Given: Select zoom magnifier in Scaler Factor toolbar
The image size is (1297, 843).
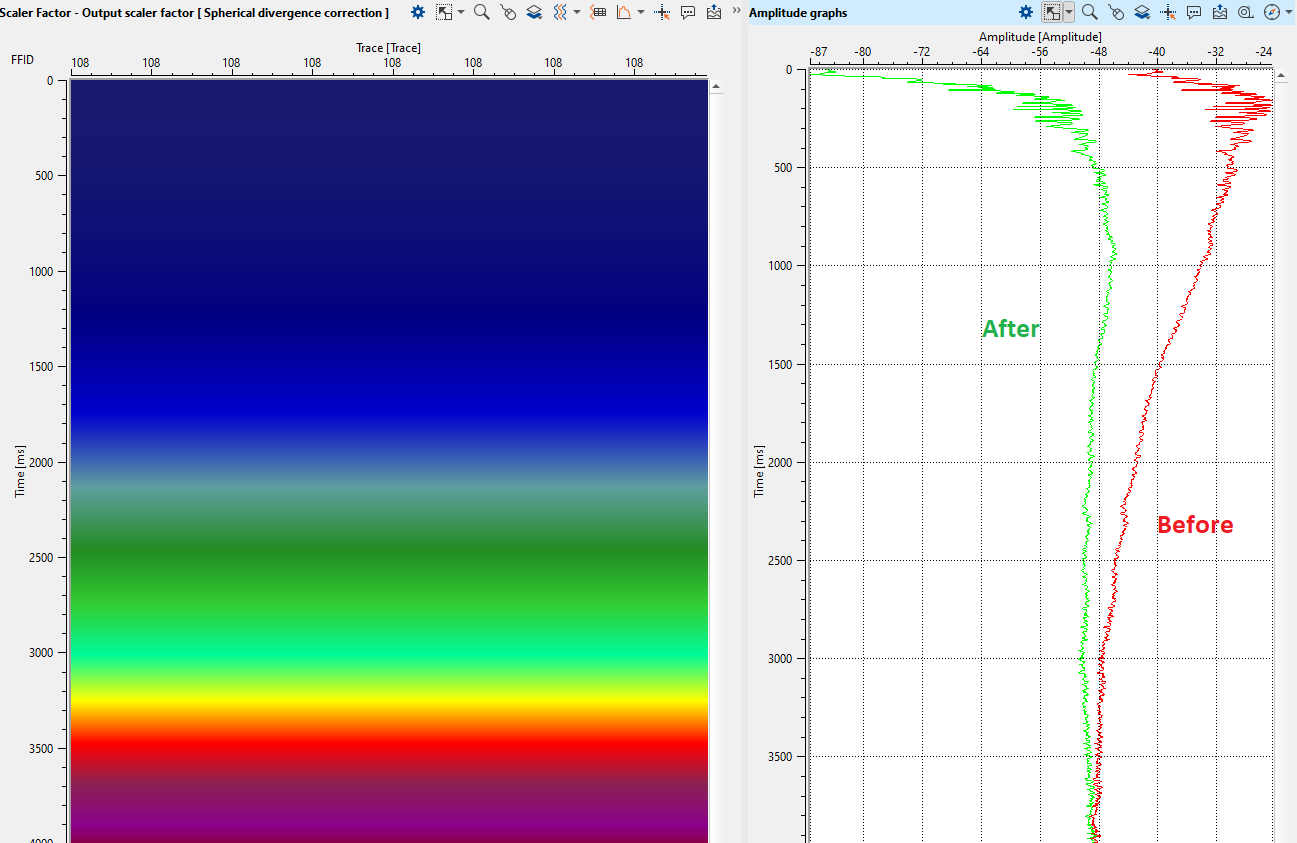Looking at the screenshot, I should point(481,12).
